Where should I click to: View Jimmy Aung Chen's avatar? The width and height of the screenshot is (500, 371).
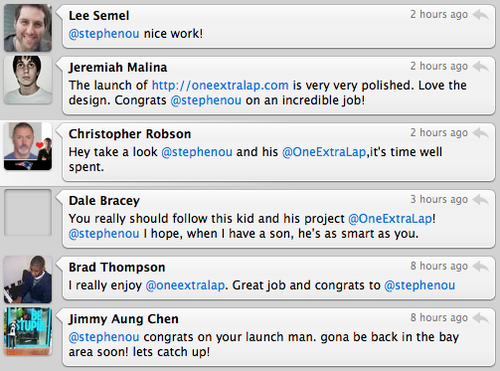[x=28, y=331]
